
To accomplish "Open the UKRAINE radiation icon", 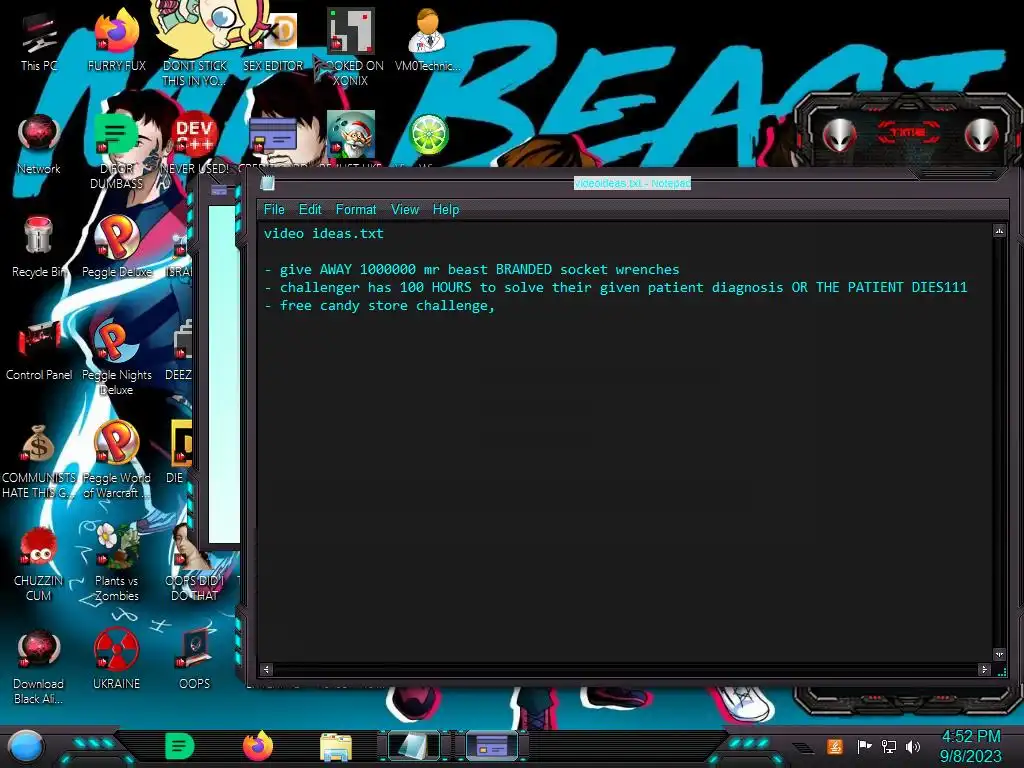I will pos(116,660).
